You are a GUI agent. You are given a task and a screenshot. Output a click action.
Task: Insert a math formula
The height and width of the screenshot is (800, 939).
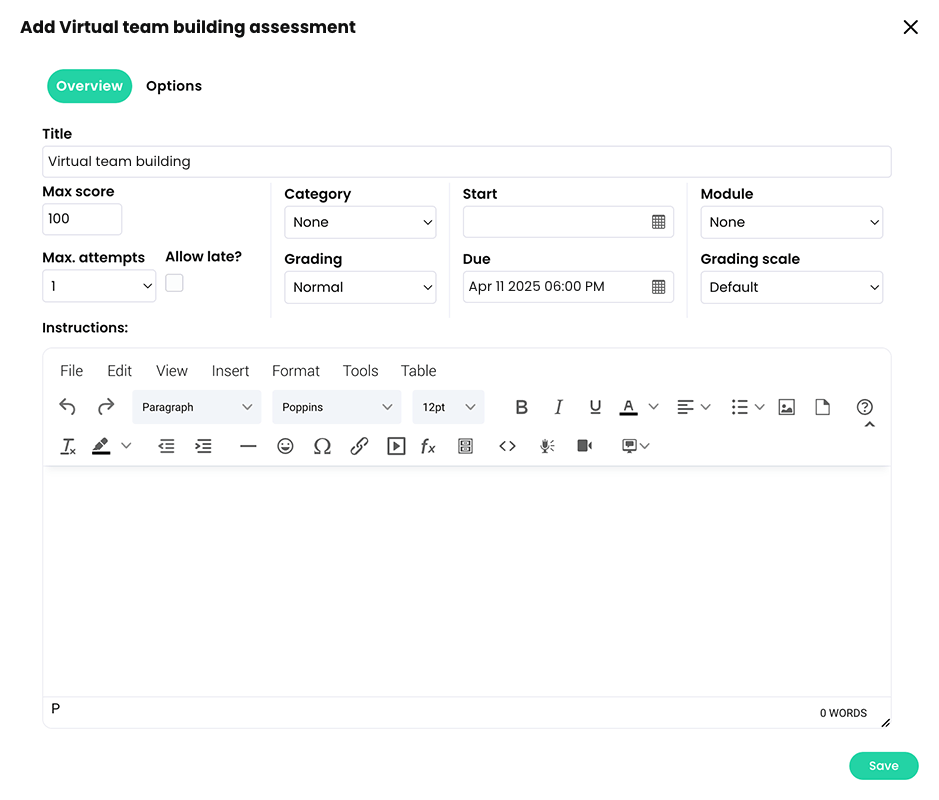tap(428, 446)
